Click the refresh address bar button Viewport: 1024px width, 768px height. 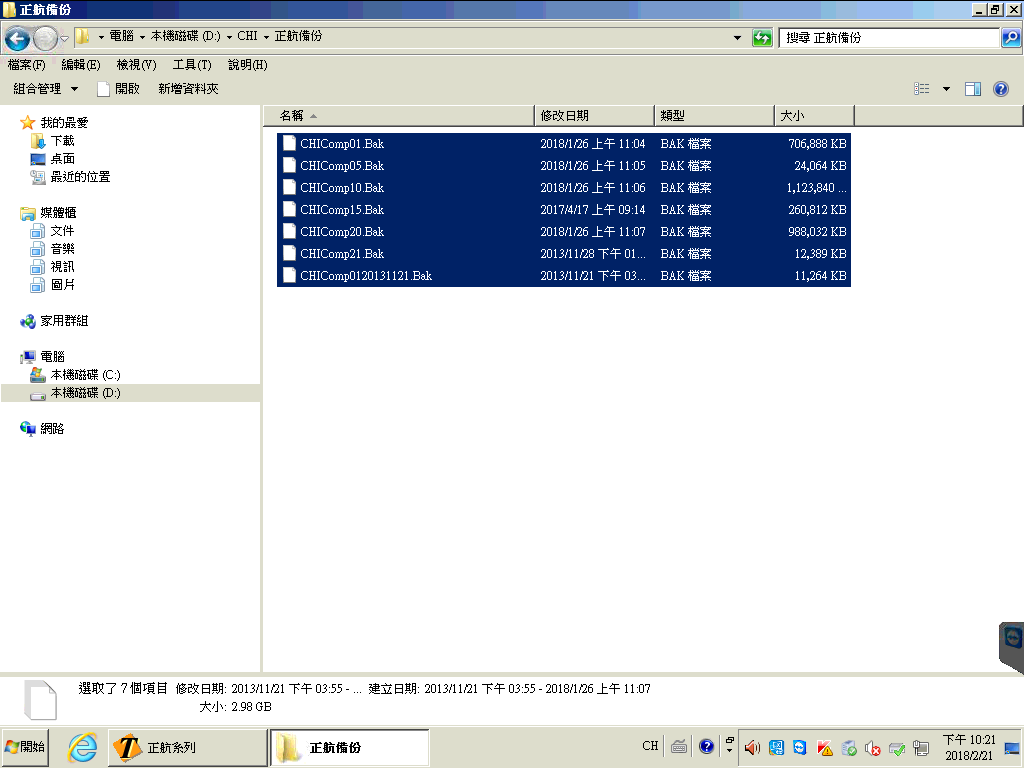tap(762, 37)
